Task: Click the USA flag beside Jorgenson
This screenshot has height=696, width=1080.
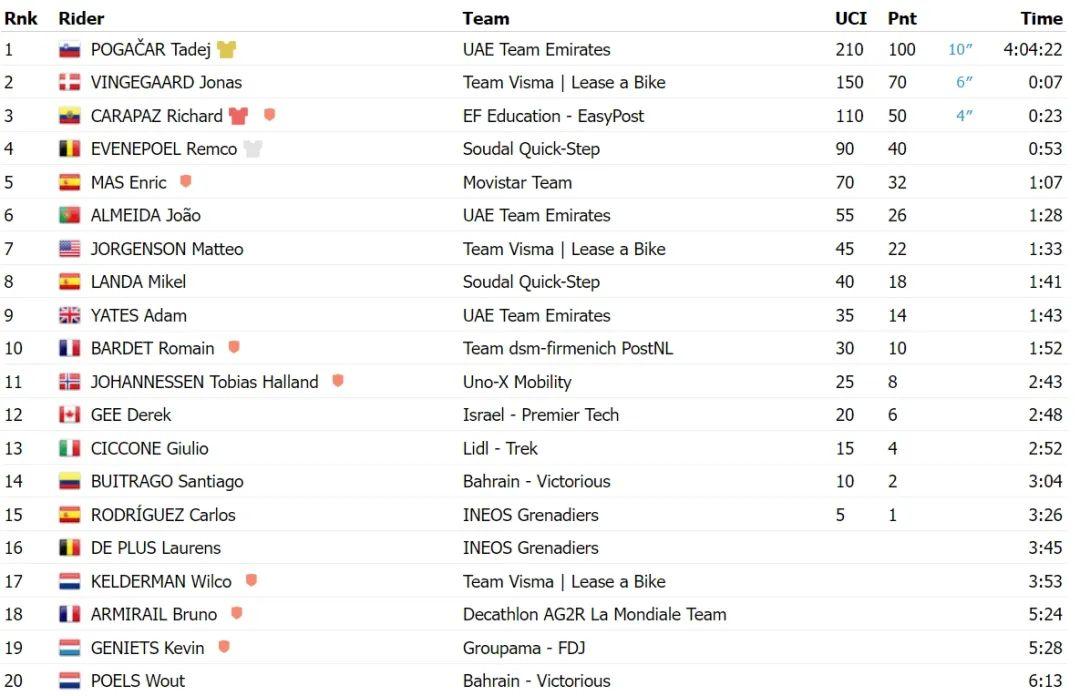Action: 69,249
